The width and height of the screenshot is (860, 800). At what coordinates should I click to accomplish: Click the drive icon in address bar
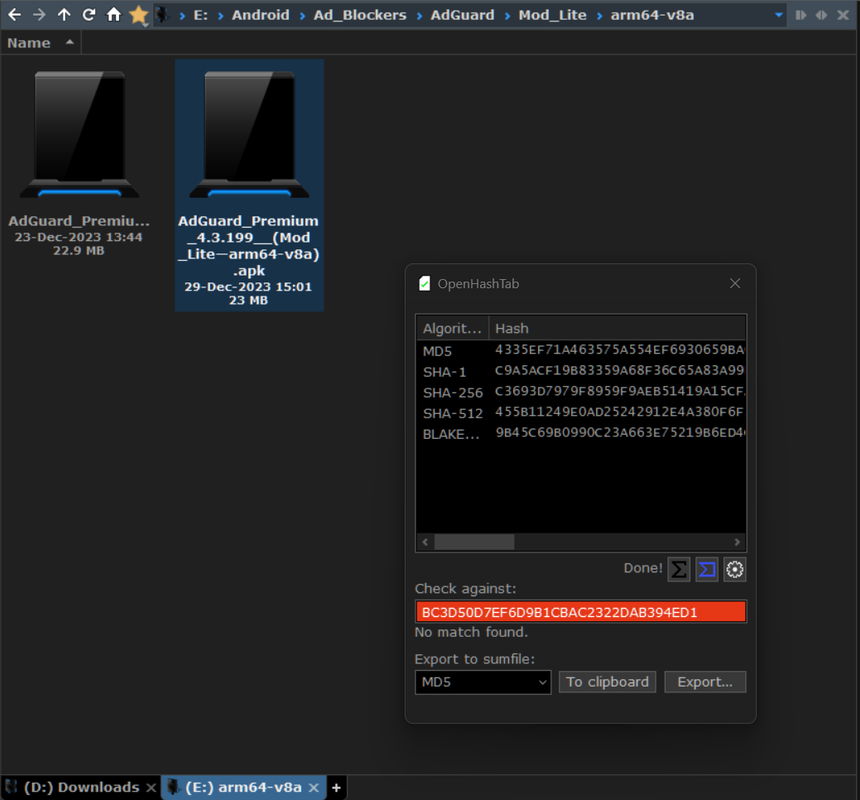click(162, 15)
